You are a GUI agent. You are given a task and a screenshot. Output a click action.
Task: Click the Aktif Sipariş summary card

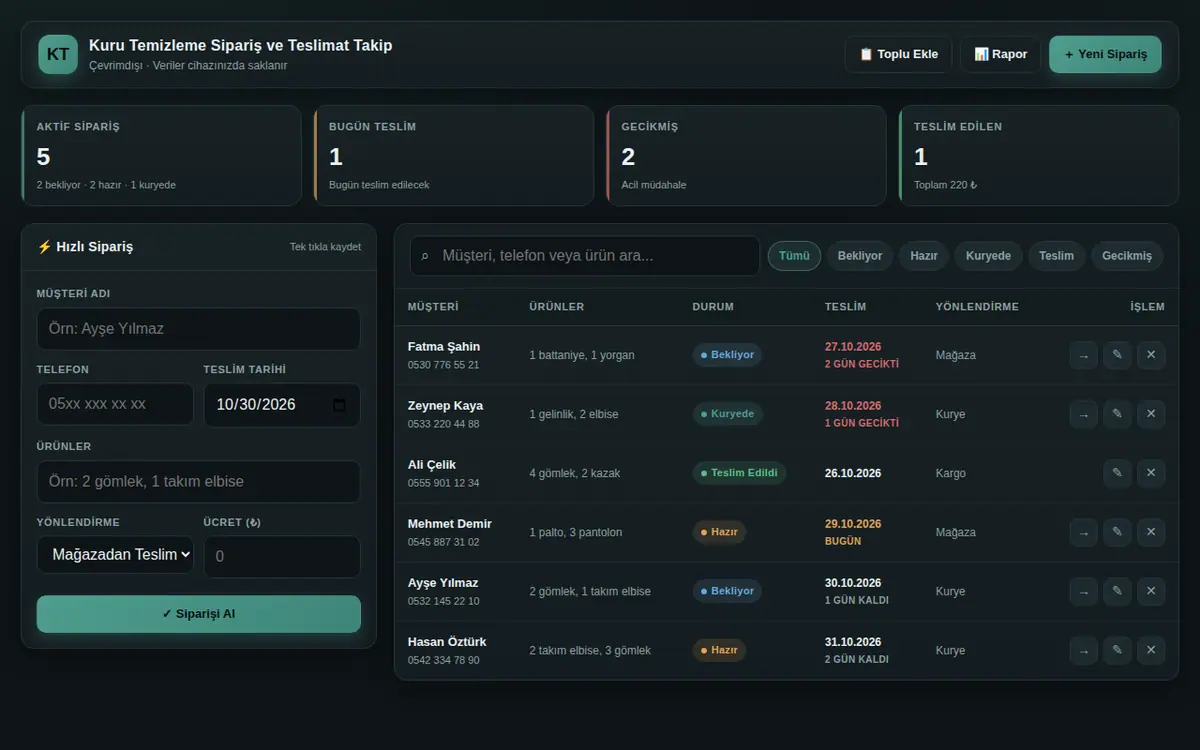pyautogui.click(x=161, y=156)
